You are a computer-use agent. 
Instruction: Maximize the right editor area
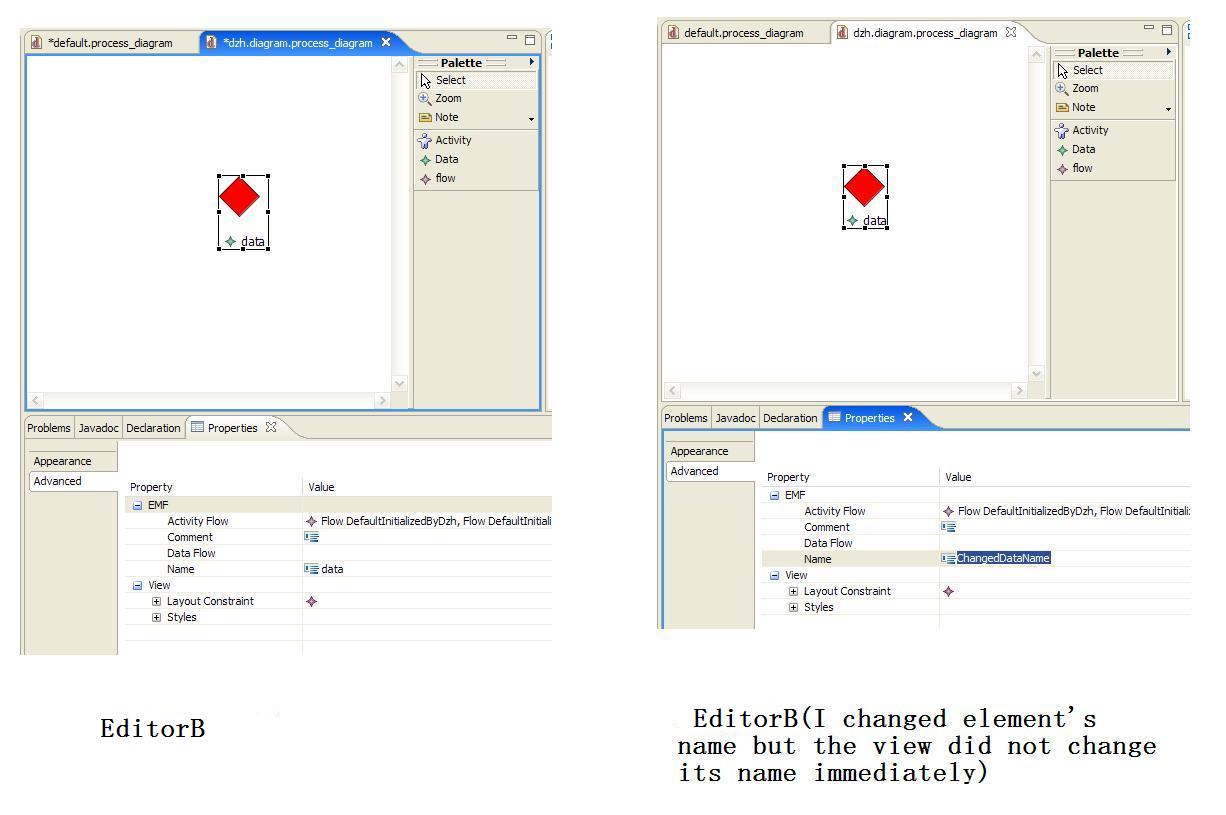pos(1167,30)
